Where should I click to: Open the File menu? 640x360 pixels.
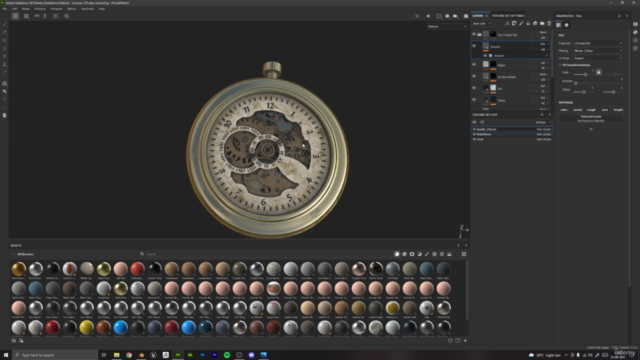tap(4, 9)
